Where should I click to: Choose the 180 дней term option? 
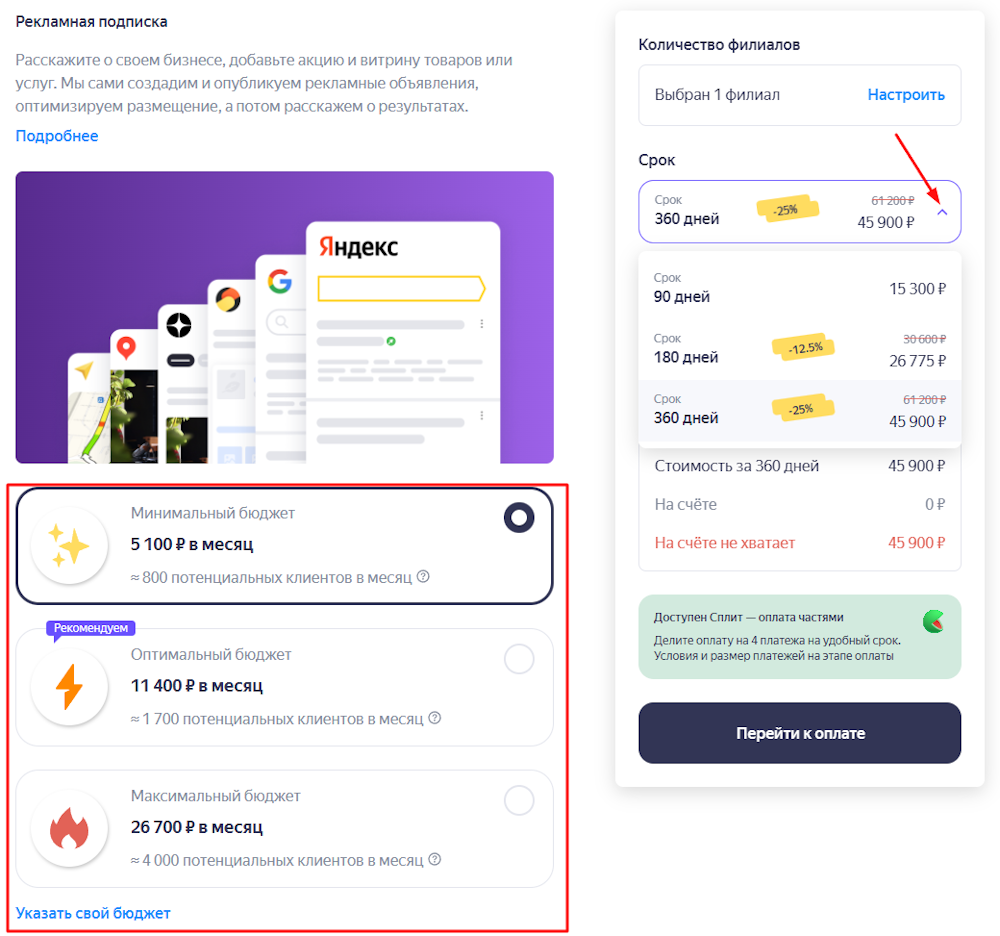tap(799, 350)
